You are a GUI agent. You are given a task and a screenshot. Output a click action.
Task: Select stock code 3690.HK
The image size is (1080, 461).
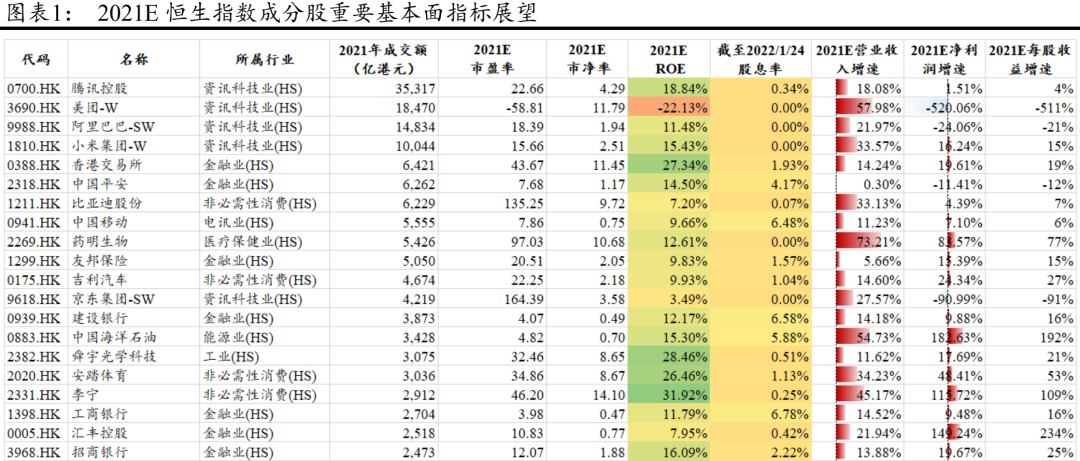tap(34, 107)
